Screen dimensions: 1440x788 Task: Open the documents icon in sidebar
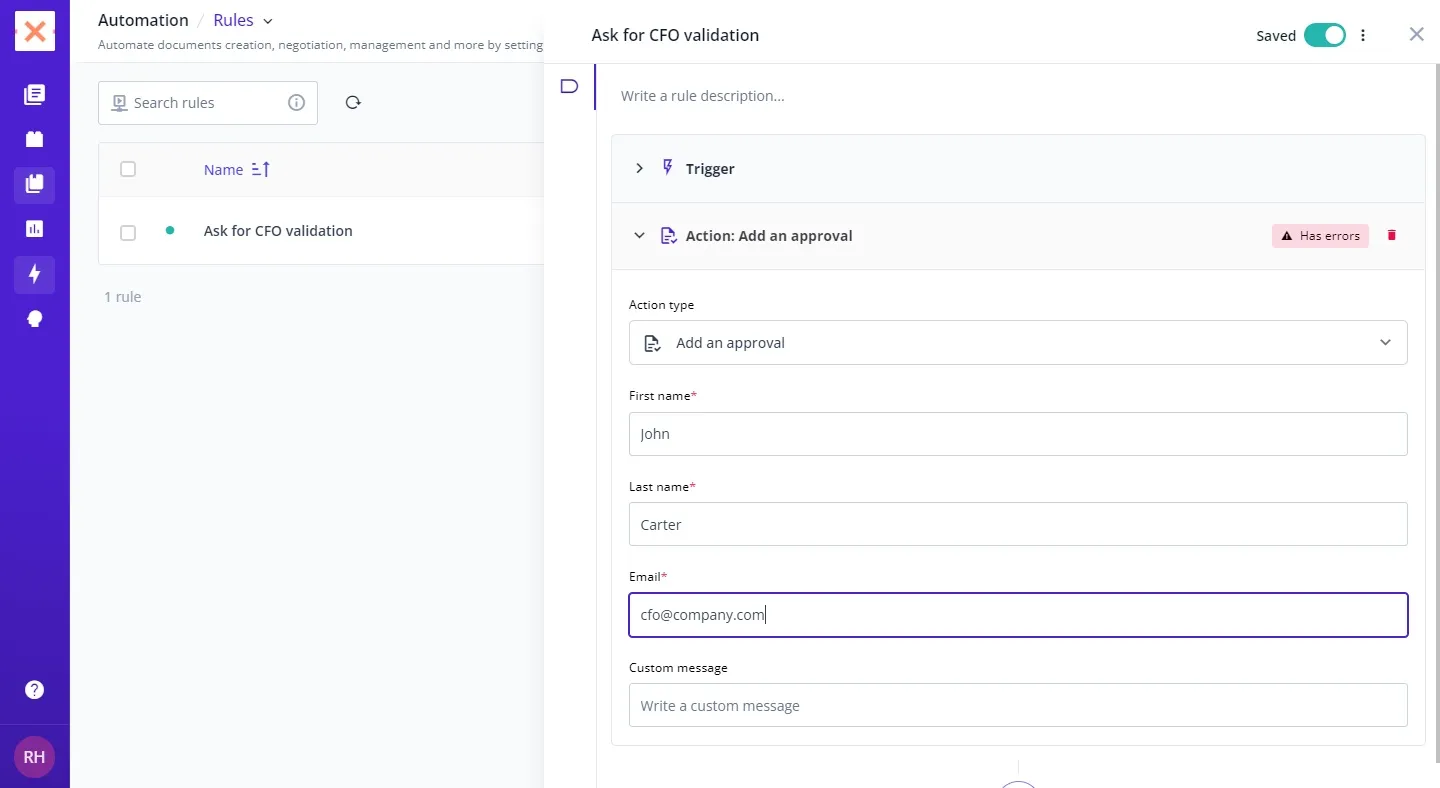35,95
